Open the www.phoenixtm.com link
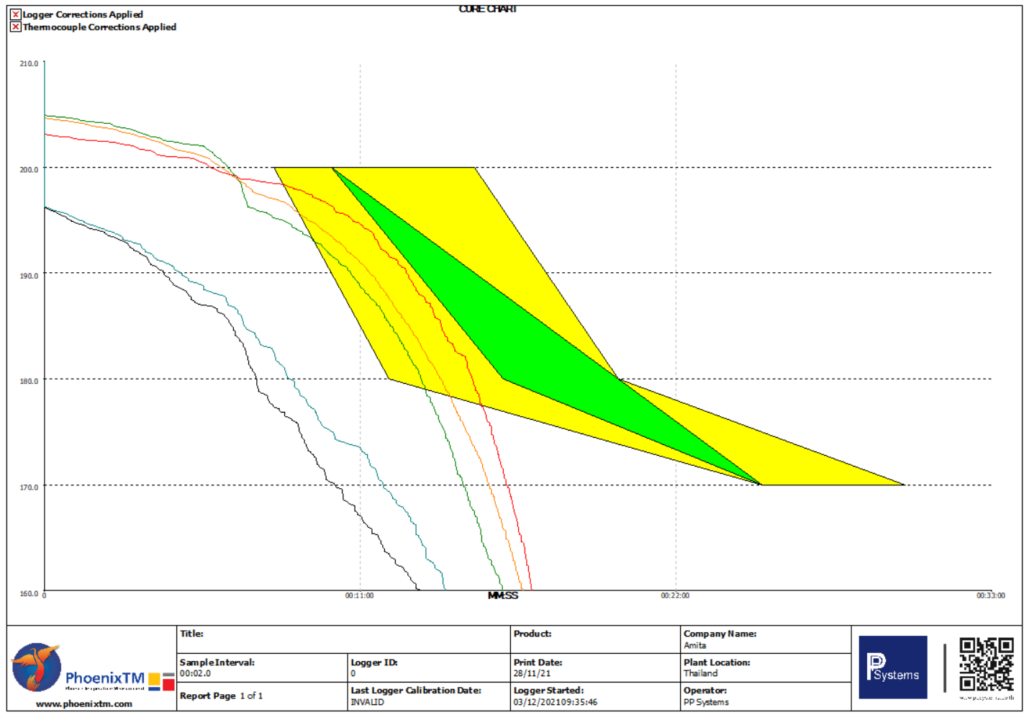The width and height of the screenshot is (1024, 715). pos(83,703)
